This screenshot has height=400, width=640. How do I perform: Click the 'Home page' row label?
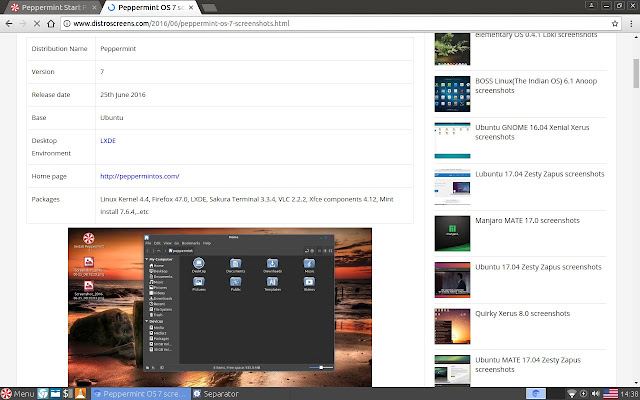click(49, 176)
